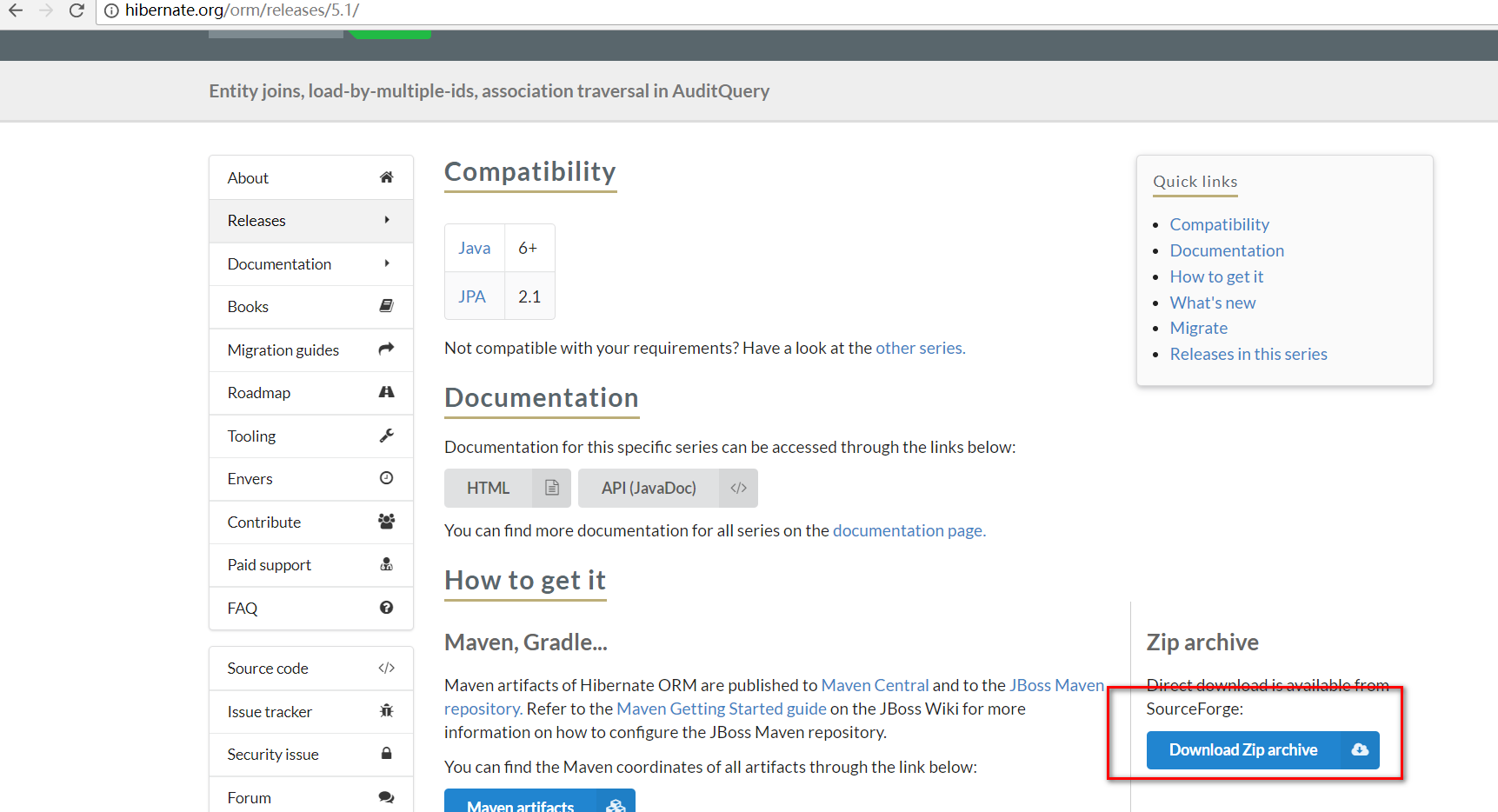The height and width of the screenshot is (812, 1498).
Task: Click the code icon on API JavaDoc button
Action: pos(739,488)
